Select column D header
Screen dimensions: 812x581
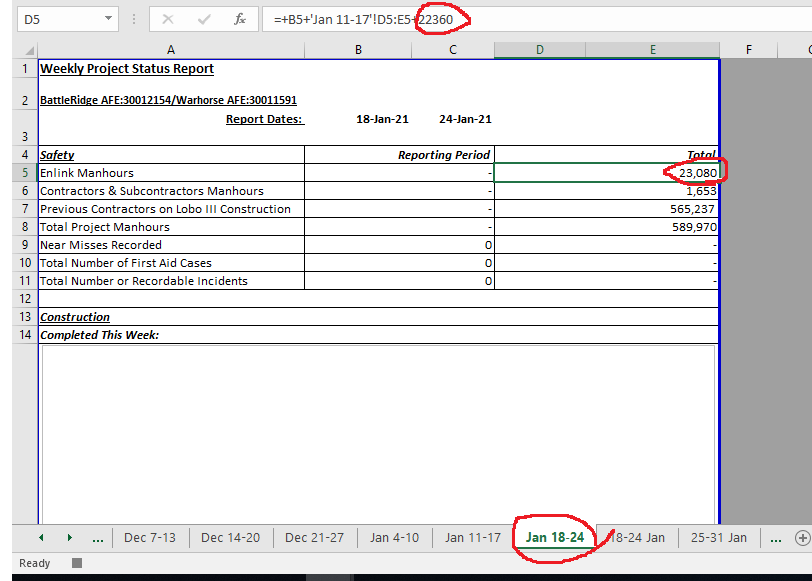(x=540, y=50)
